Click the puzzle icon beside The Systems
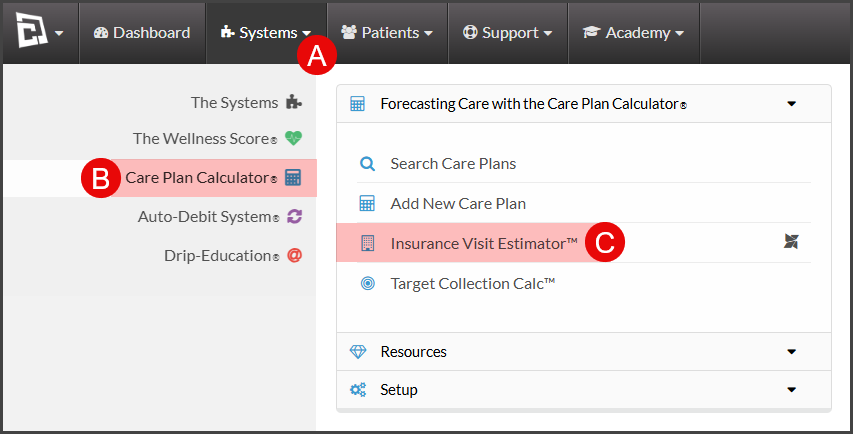This screenshot has width=853, height=434. tap(294, 102)
